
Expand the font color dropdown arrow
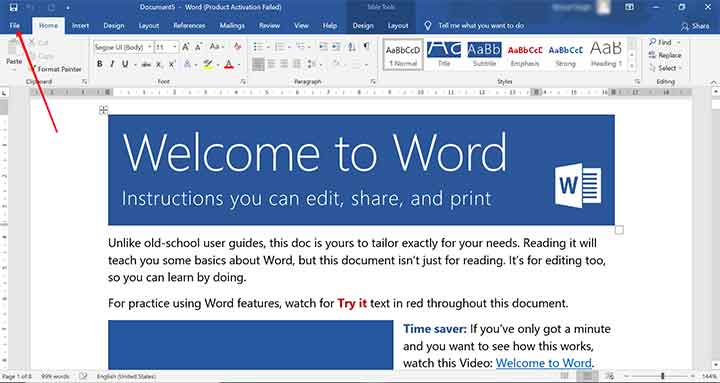coord(239,65)
